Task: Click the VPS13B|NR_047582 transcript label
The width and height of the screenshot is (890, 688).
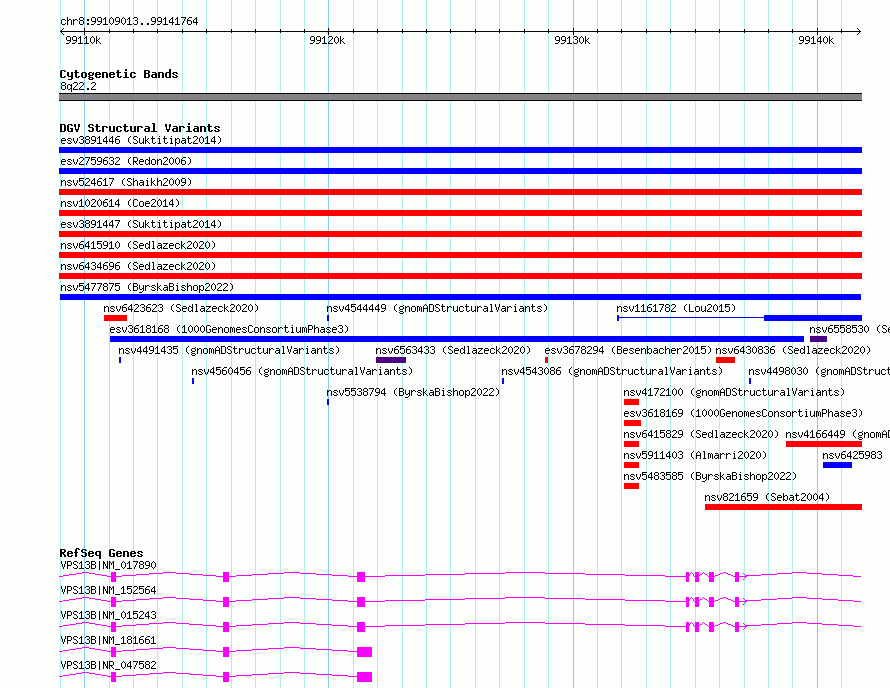Action: pyautogui.click(x=108, y=665)
